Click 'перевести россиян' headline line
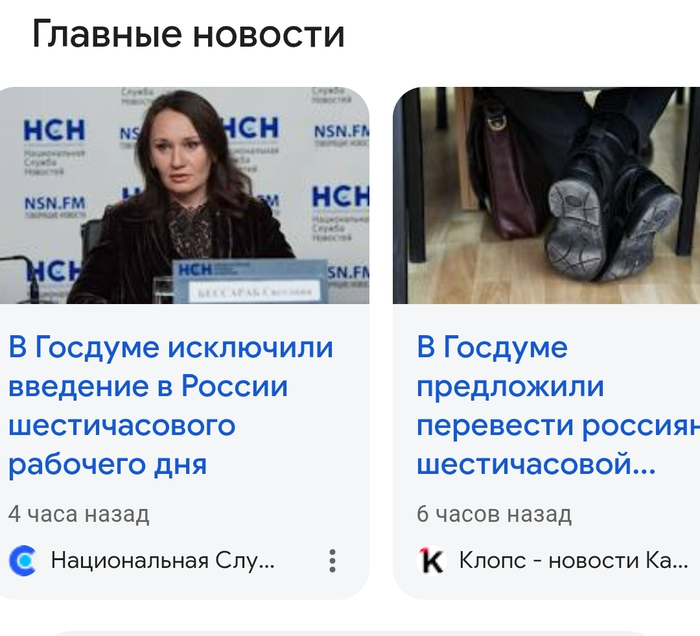The image size is (700, 636). [x=558, y=425]
